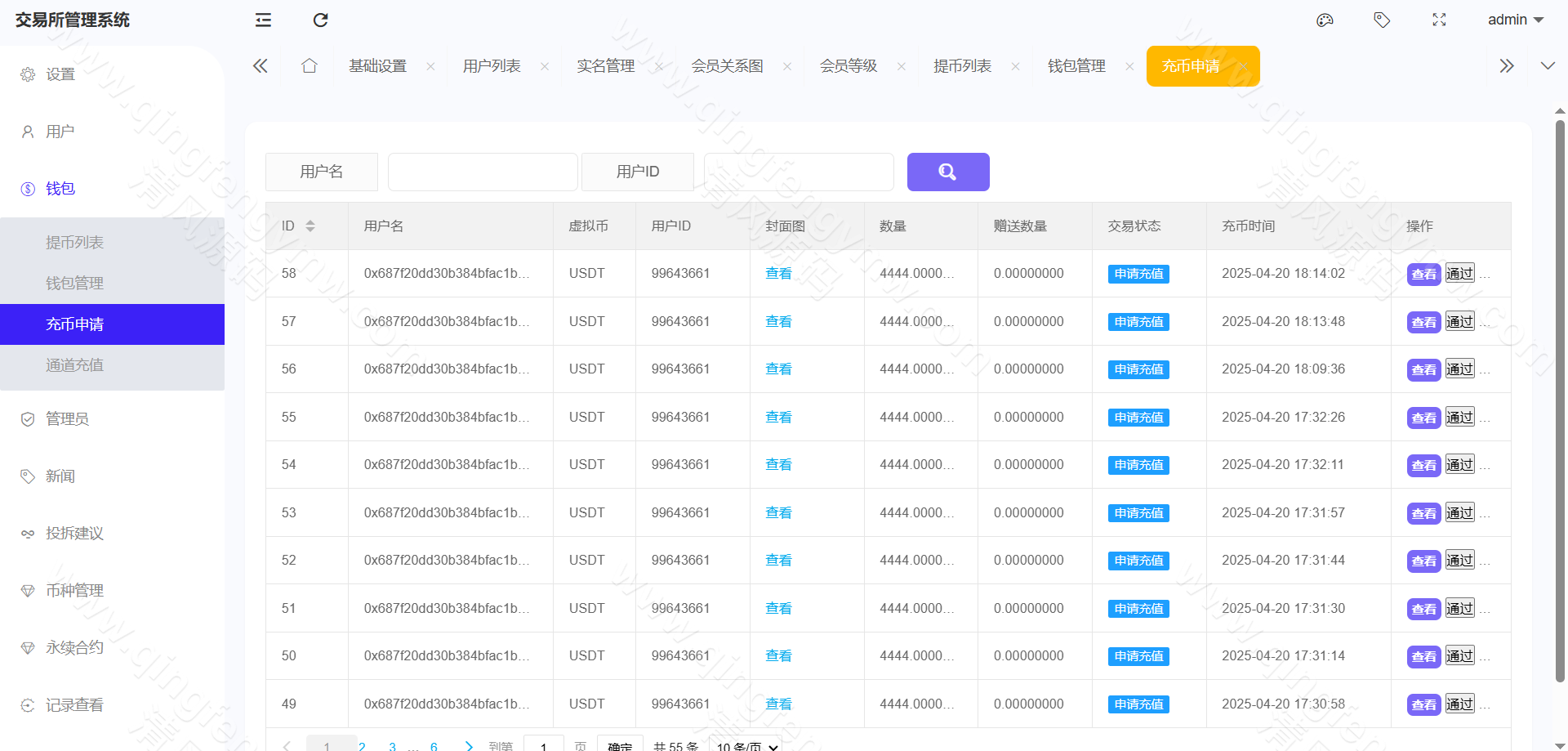The width and height of the screenshot is (1568, 751).
Task: Sort the table by ID column
Action: click(x=311, y=226)
